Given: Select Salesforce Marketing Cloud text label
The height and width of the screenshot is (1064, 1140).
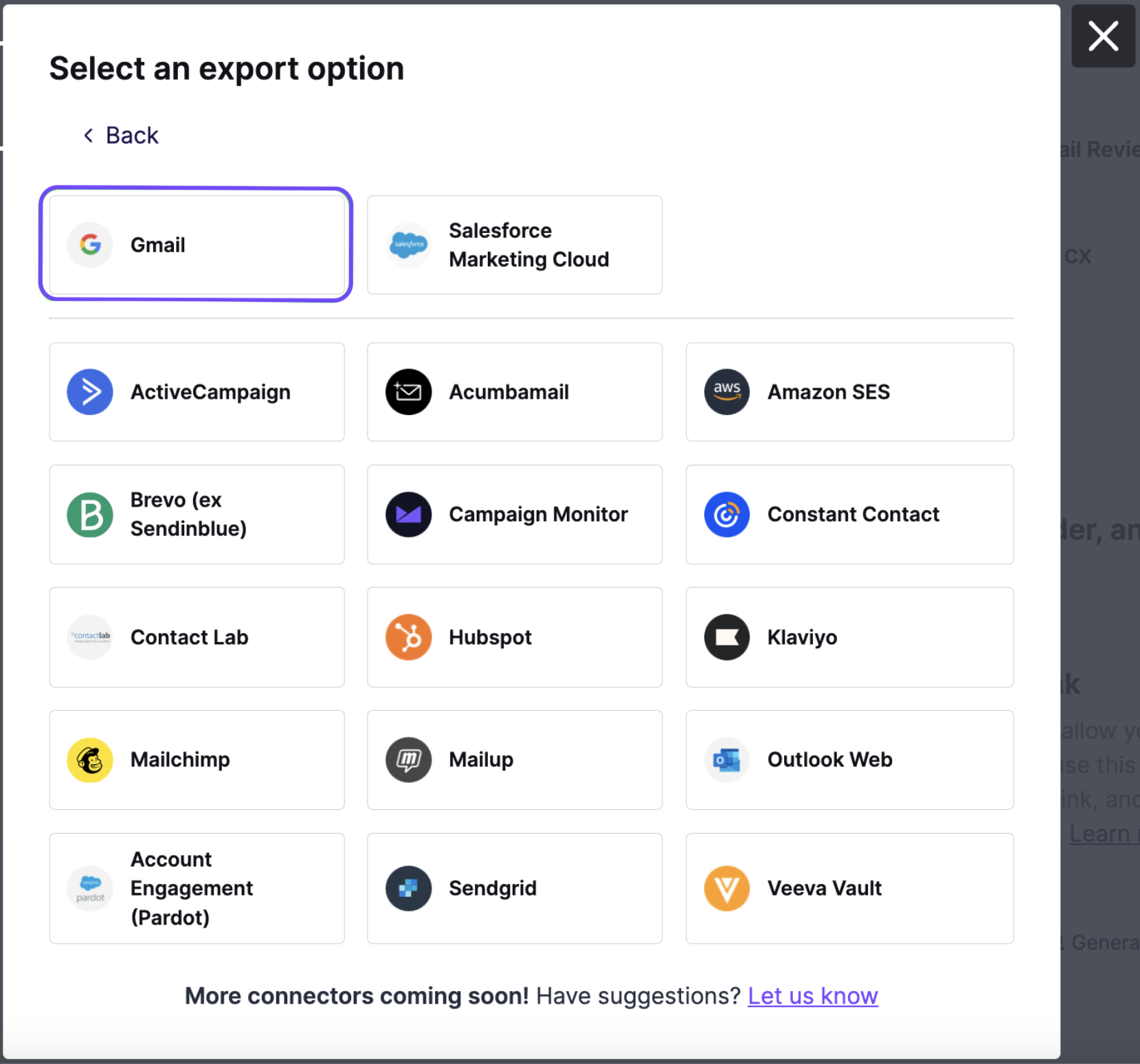Looking at the screenshot, I should point(528,245).
